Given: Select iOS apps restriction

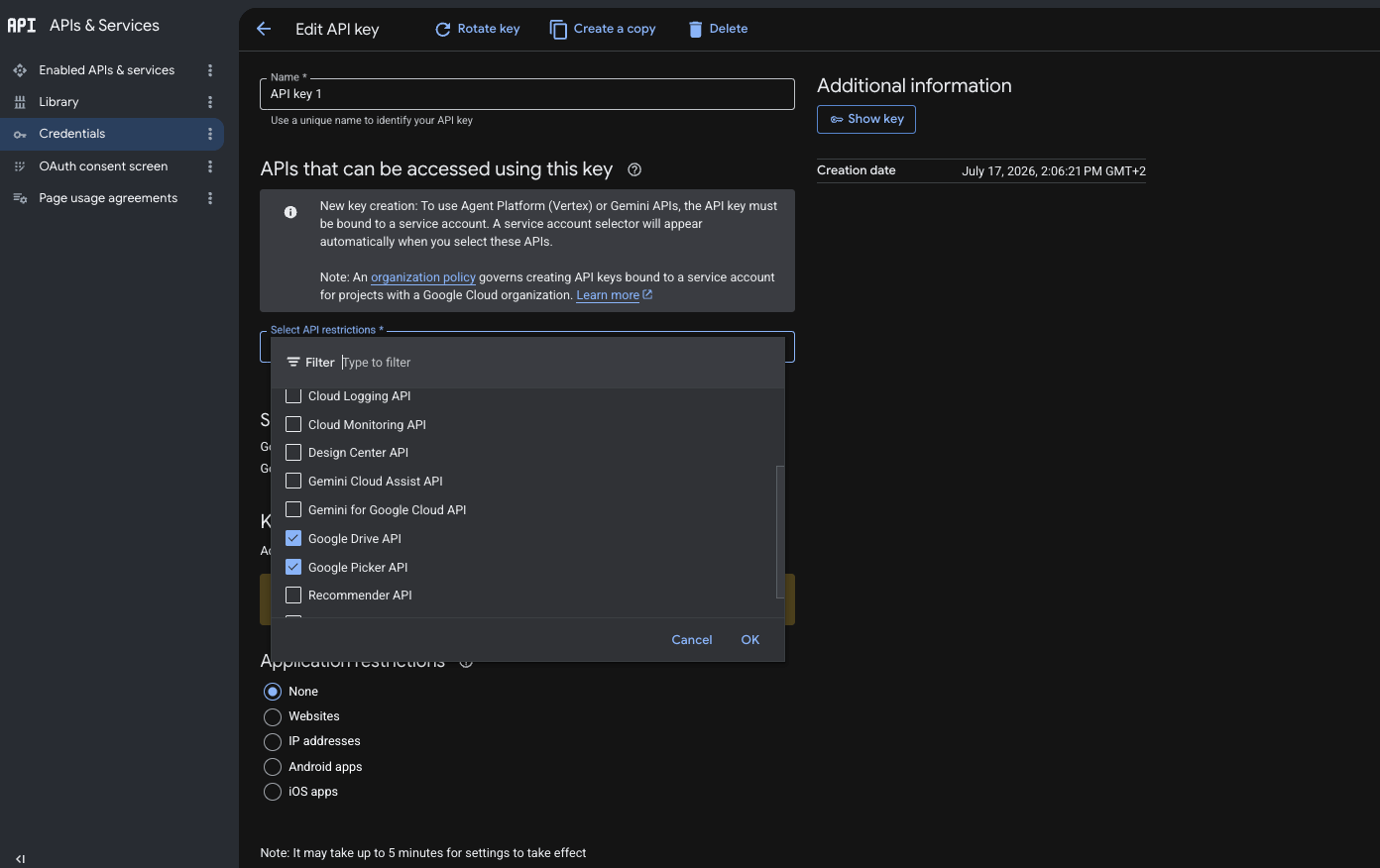Looking at the screenshot, I should (273, 792).
